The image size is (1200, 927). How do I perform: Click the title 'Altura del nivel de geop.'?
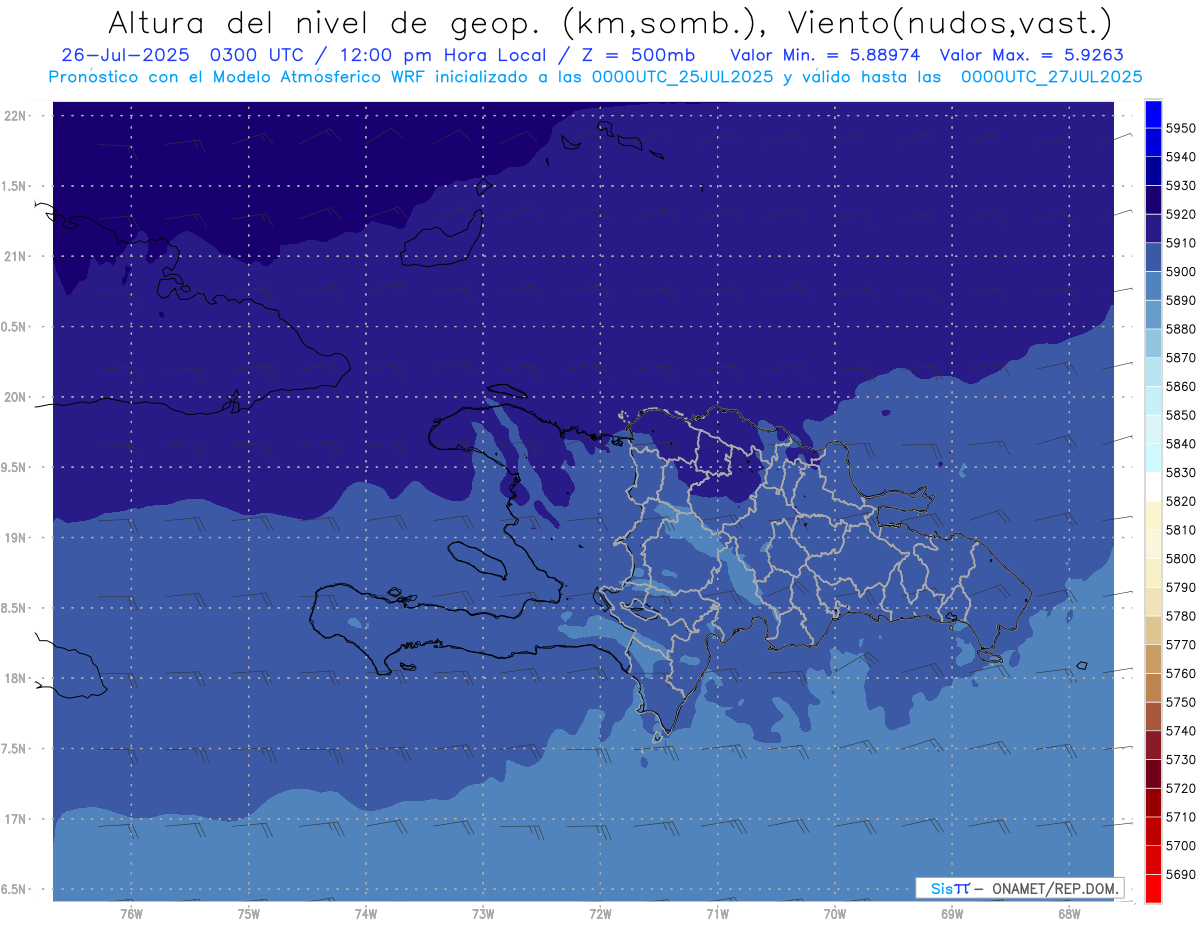click(325, 22)
